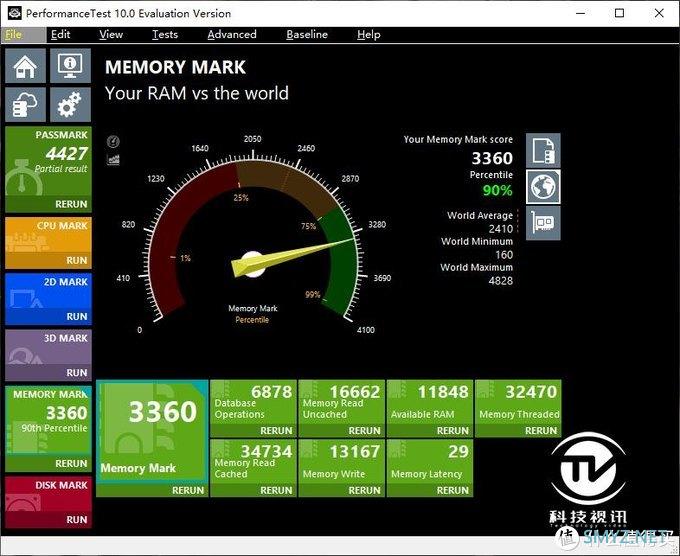The height and width of the screenshot is (556, 680).
Task: Click the Partial result label
Action: tap(61, 169)
